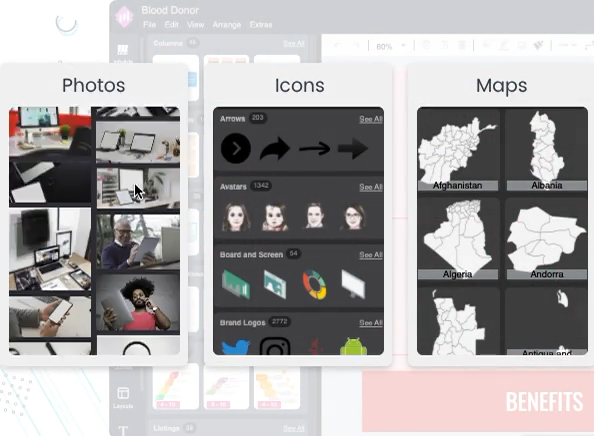Select the avatar wearing glasses
Image resolution: width=594 pixels, height=436 pixels.
pos(353,217)
